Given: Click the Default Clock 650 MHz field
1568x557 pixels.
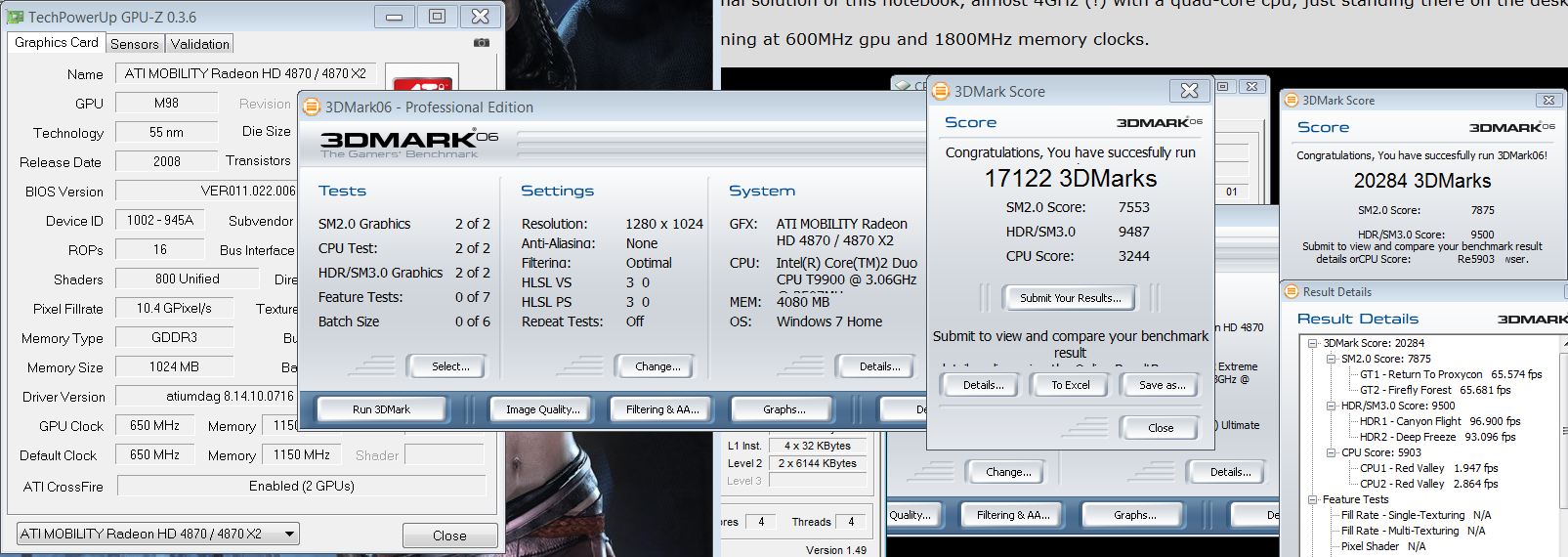Looking at the screenshot, I should tap(154, 454).
